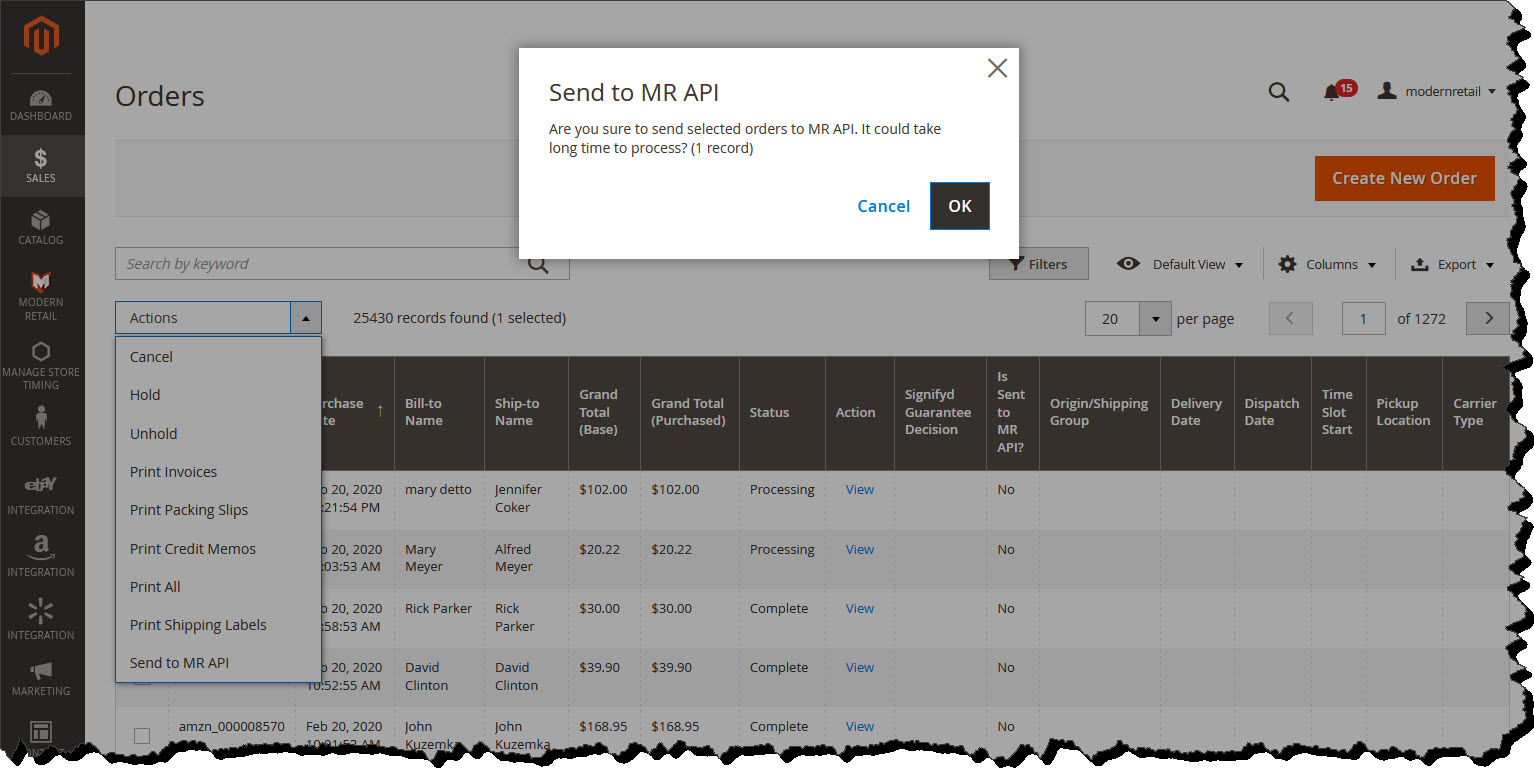Choose Print All action
The height and width of the screenshot is (768, 1534).
click(x=218, y=587)
